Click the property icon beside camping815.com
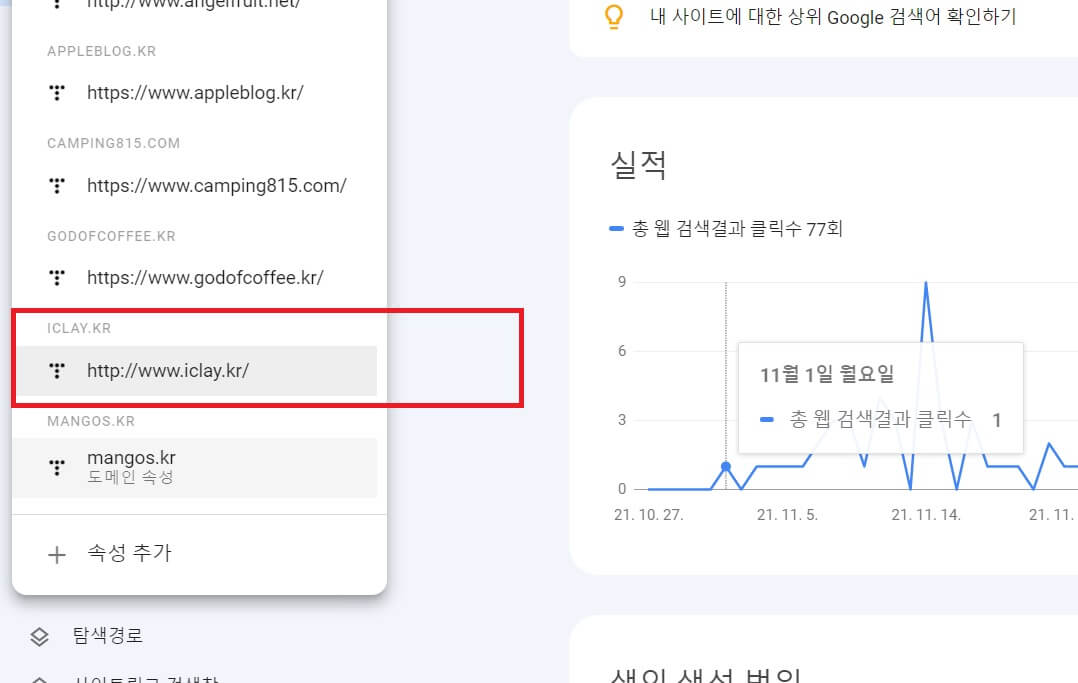 pos(57,185)
